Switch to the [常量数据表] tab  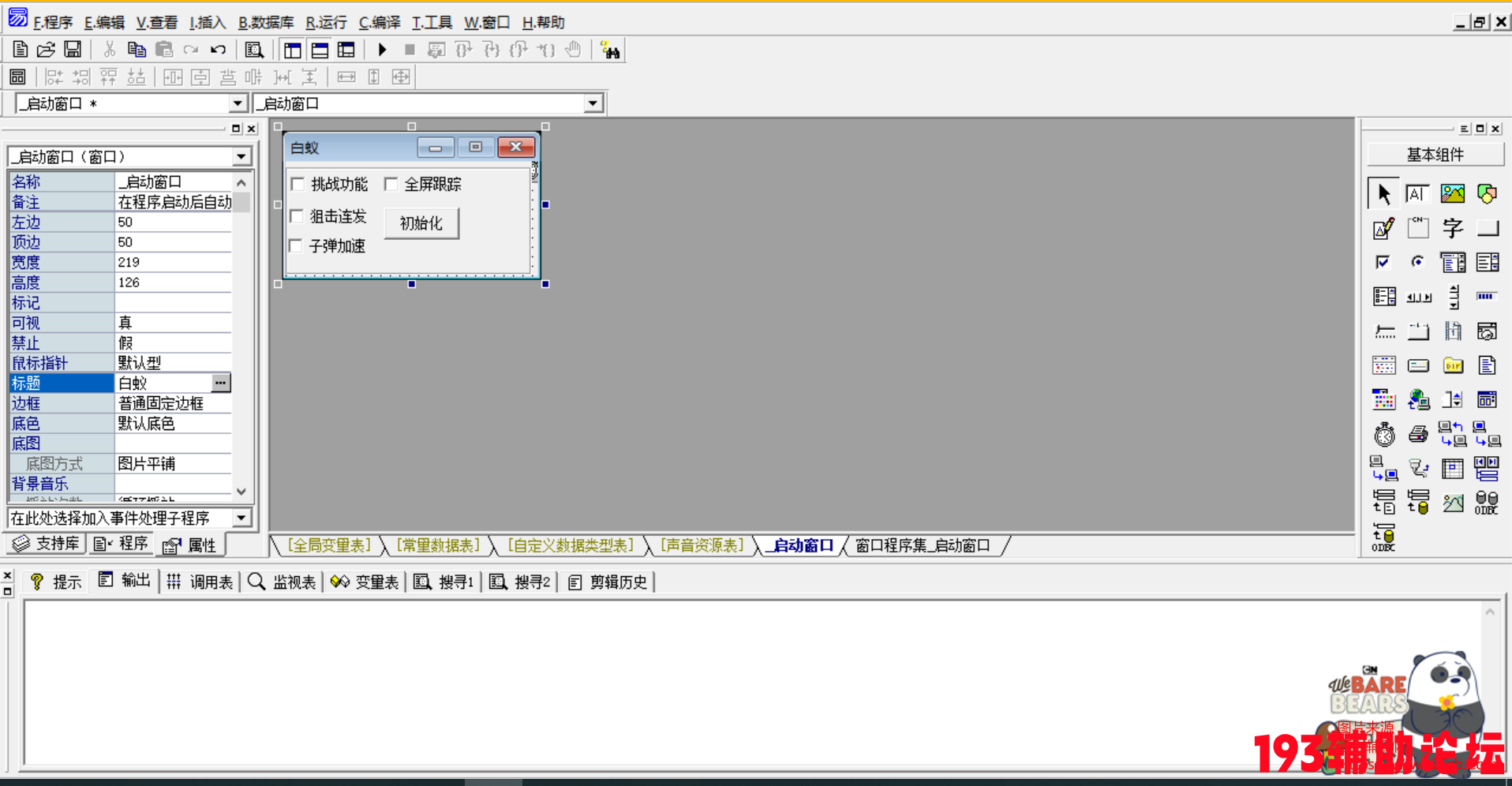point(438,545)
